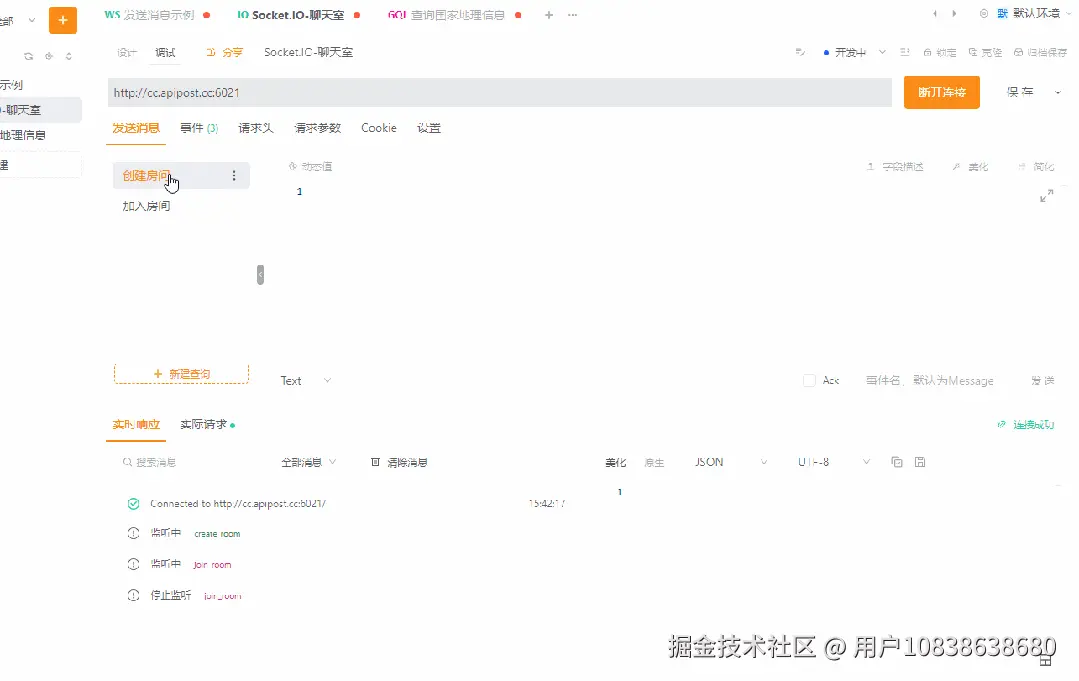Click the environment settings icon near 默认环境
1079x681 pixels.
point(983,14)
